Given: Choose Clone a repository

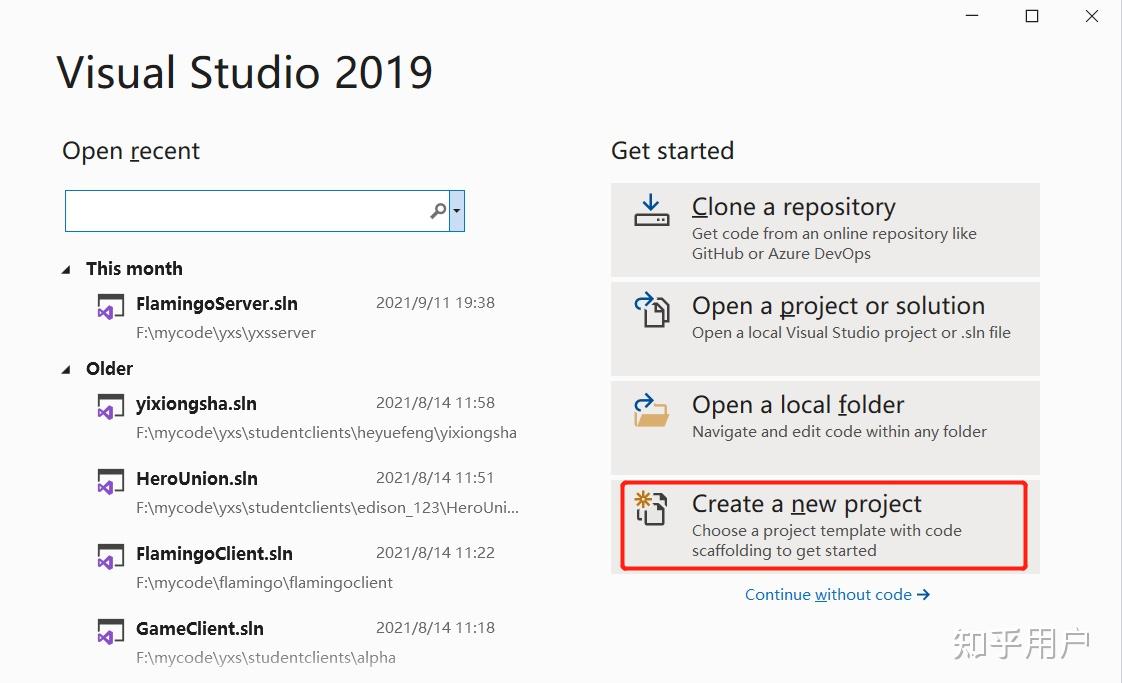Looking at the screenshot, I should [825, 230].
